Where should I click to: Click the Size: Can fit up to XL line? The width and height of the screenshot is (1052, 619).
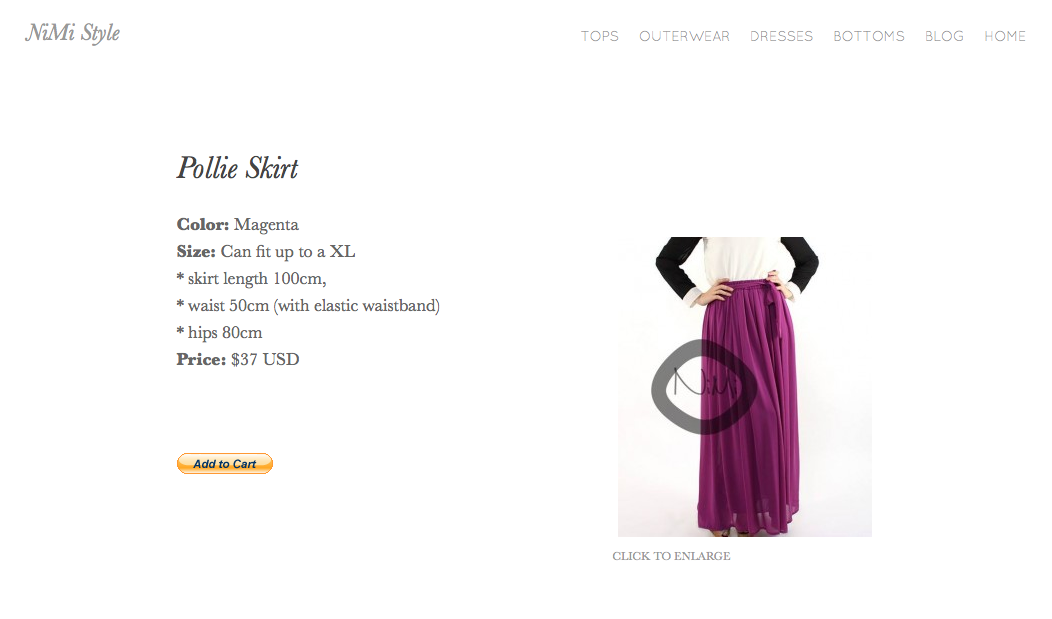(266, 251)
